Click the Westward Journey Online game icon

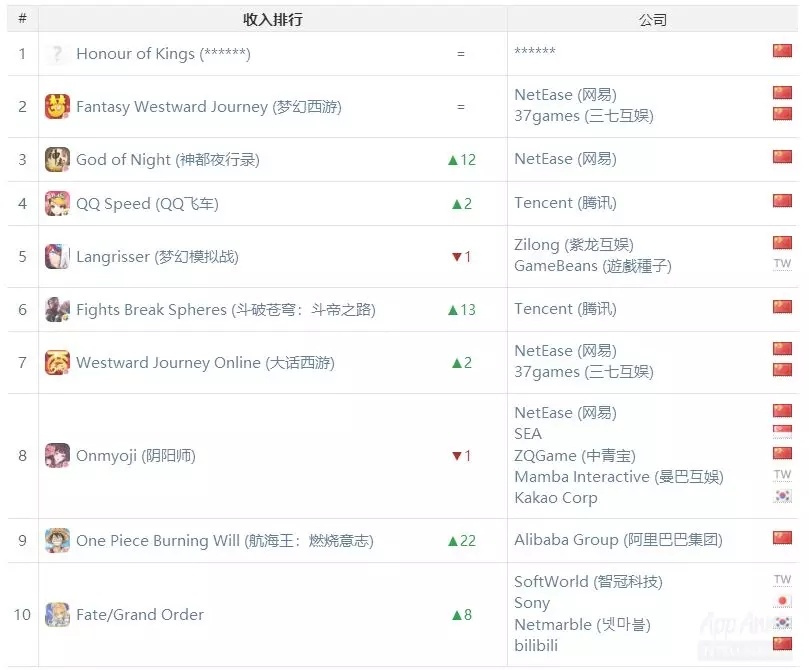57,363
